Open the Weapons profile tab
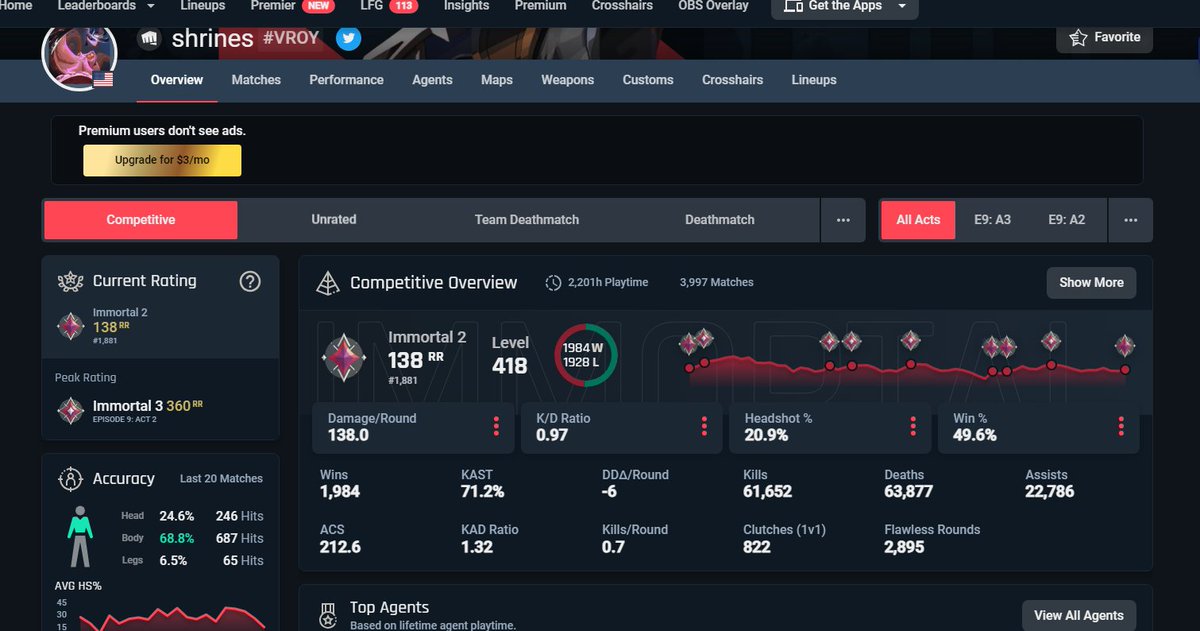1200x631 pixels. point(568,80)
